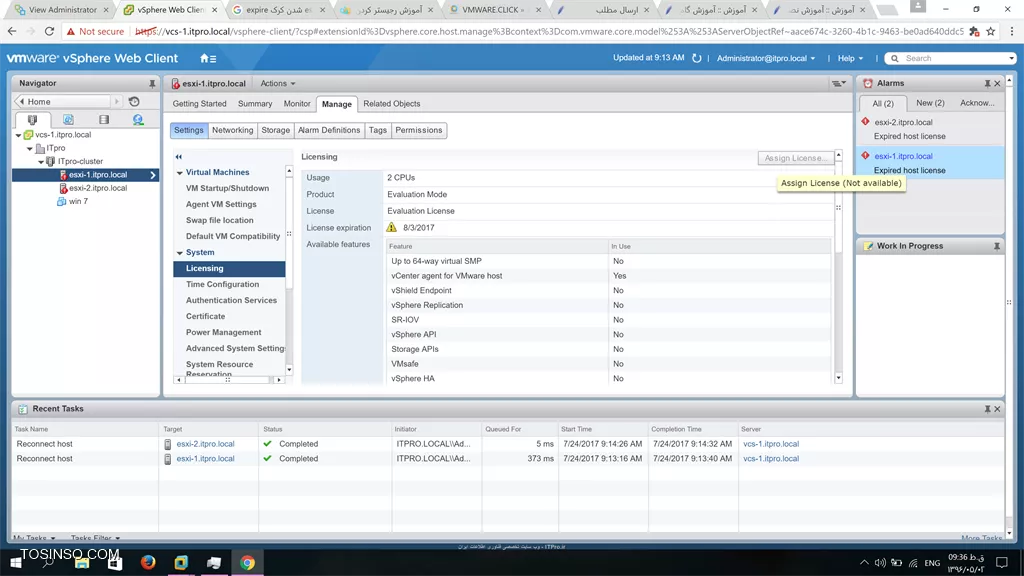Show New (2) alarms tab
Image resolution: width=1024 pixels, height=576 pixels.
[930, 103]
